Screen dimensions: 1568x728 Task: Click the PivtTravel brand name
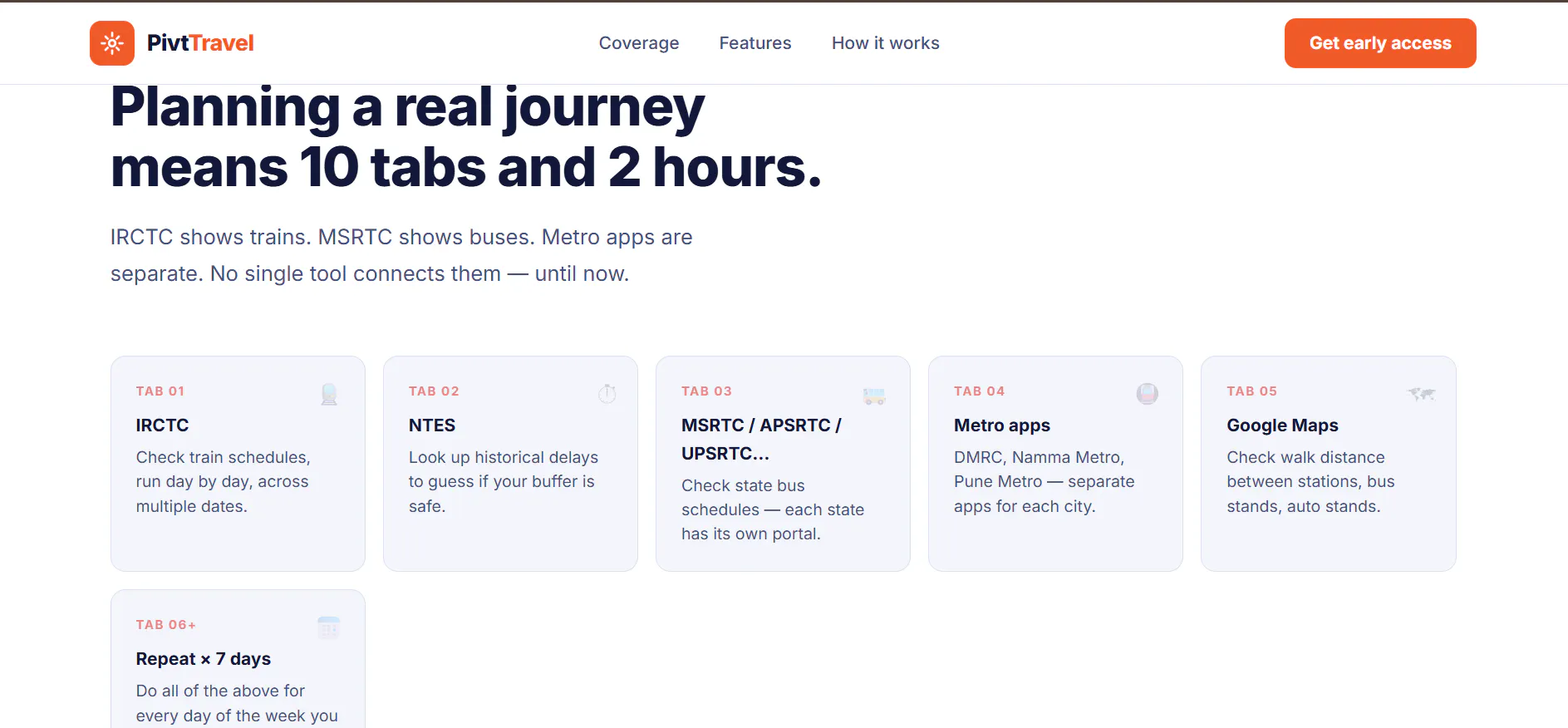point(200,43)
